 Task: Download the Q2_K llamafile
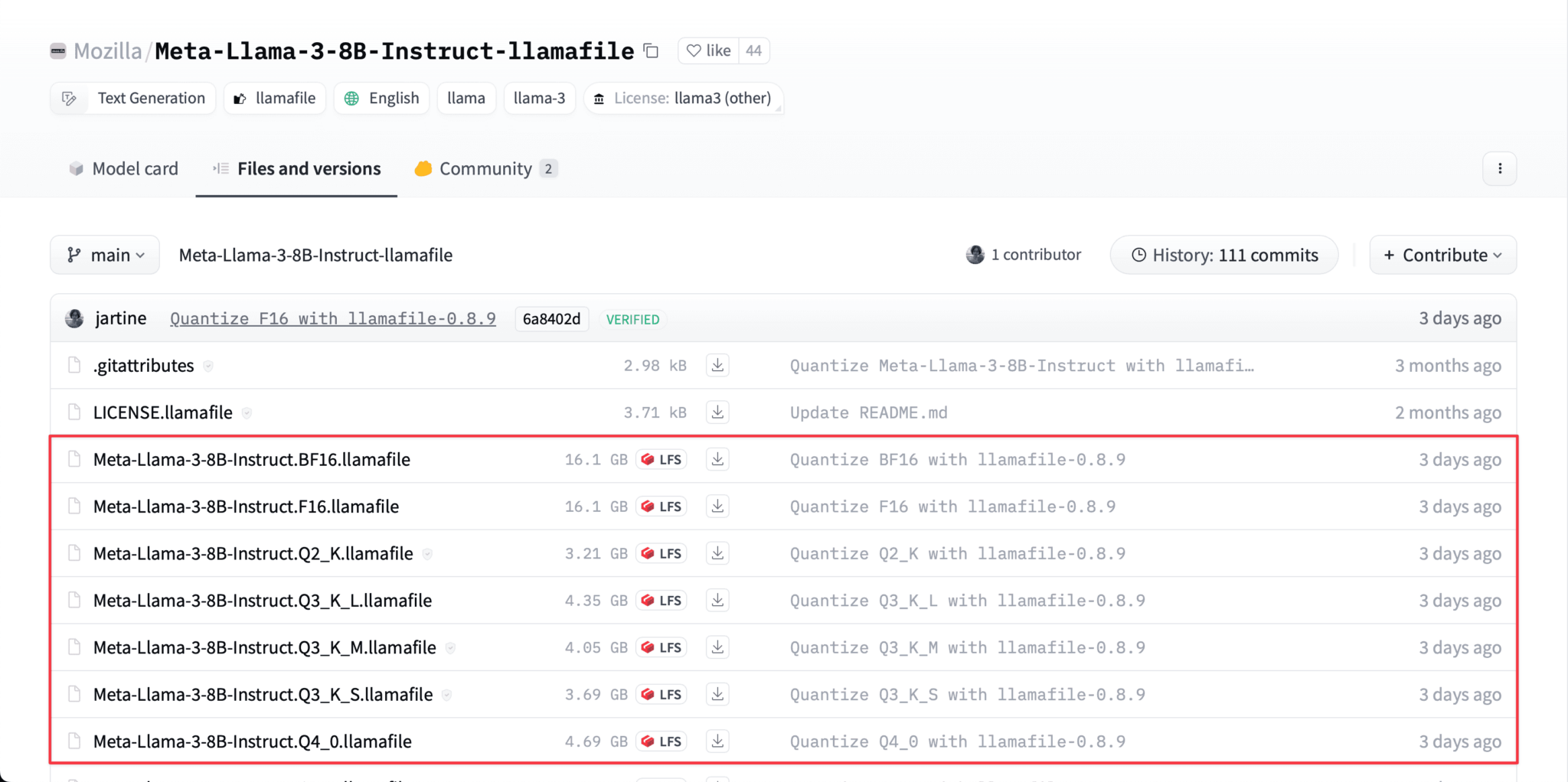(x=717, y=553)
